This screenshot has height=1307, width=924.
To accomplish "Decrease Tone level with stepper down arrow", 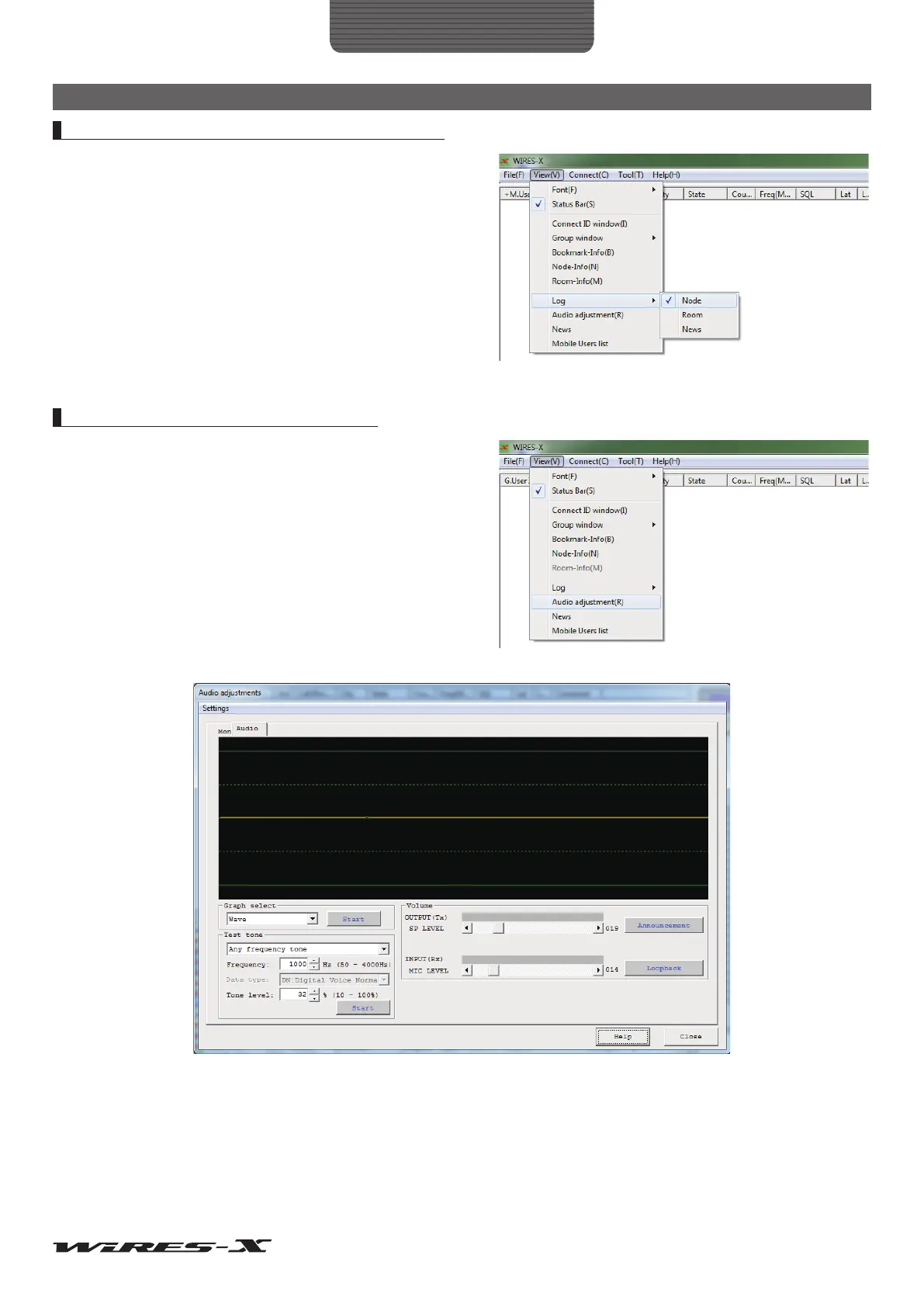I will click(x=313, y=998).
